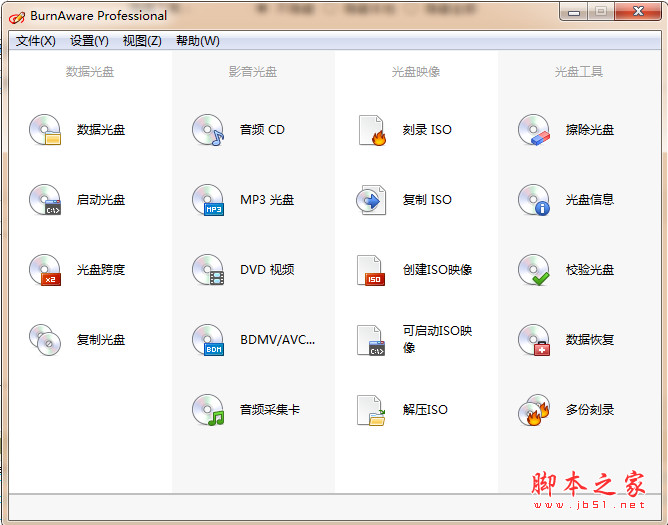Open the 光盘跨度 x2 span disc icon

[45, 270]
